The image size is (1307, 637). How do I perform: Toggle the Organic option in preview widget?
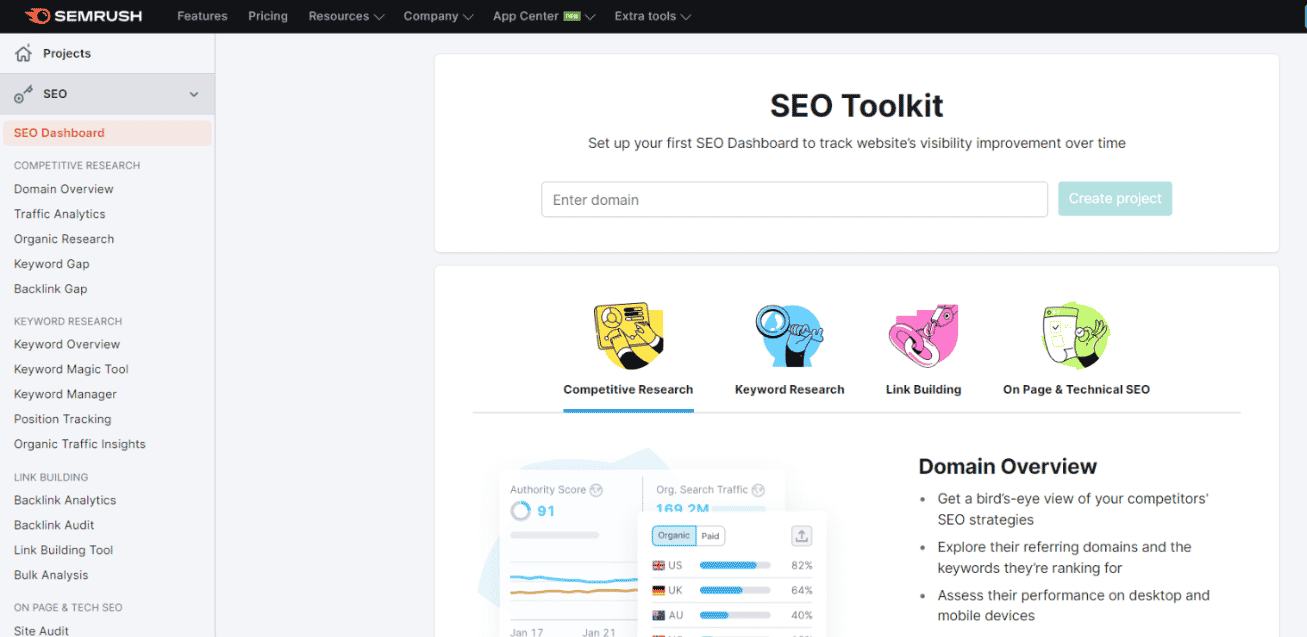[673, 536]
